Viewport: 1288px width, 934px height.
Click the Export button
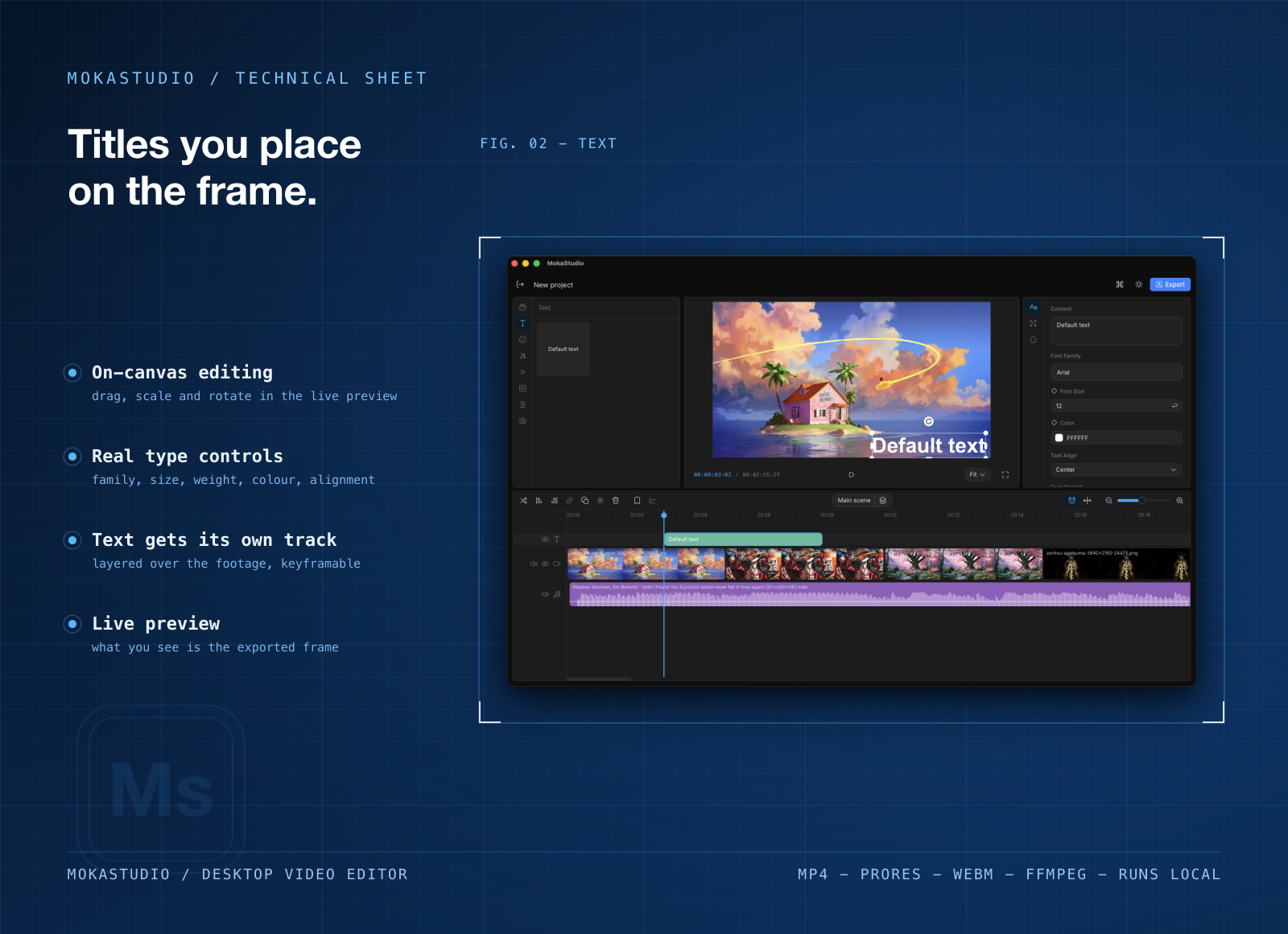point(1170,284)
